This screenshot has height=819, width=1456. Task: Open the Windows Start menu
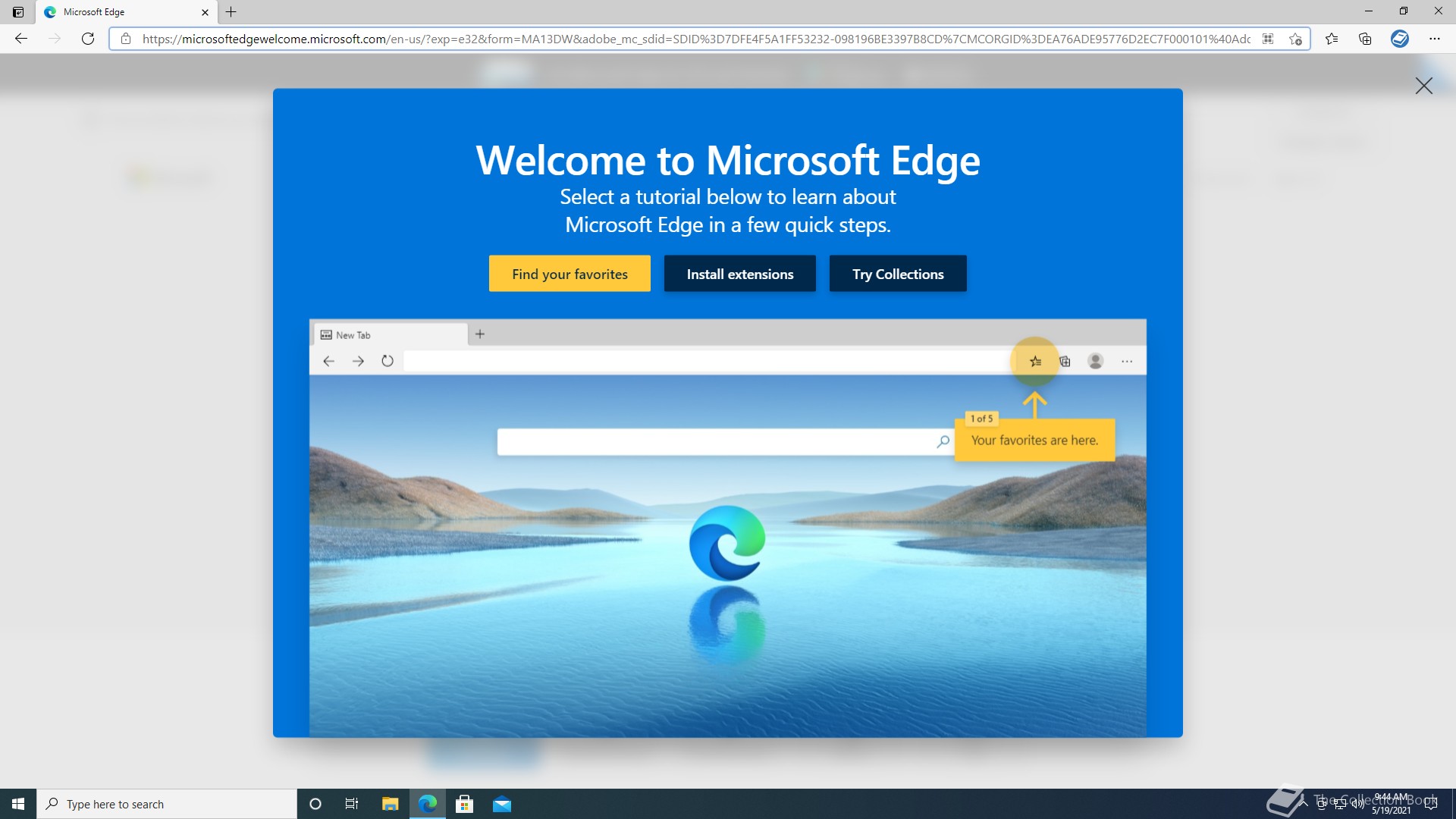click(x=18, y=804)
